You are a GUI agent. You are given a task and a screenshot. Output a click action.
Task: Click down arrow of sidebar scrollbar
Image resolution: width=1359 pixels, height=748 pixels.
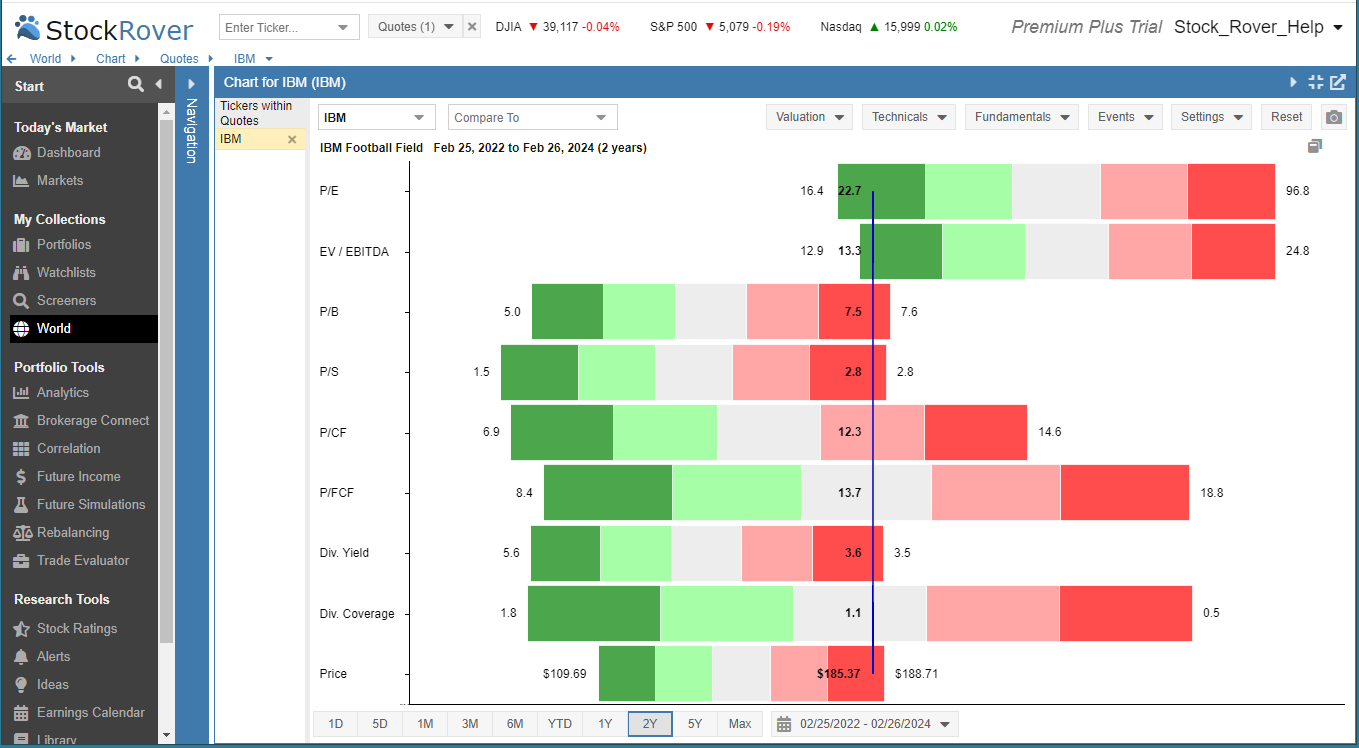click(166, 735)
